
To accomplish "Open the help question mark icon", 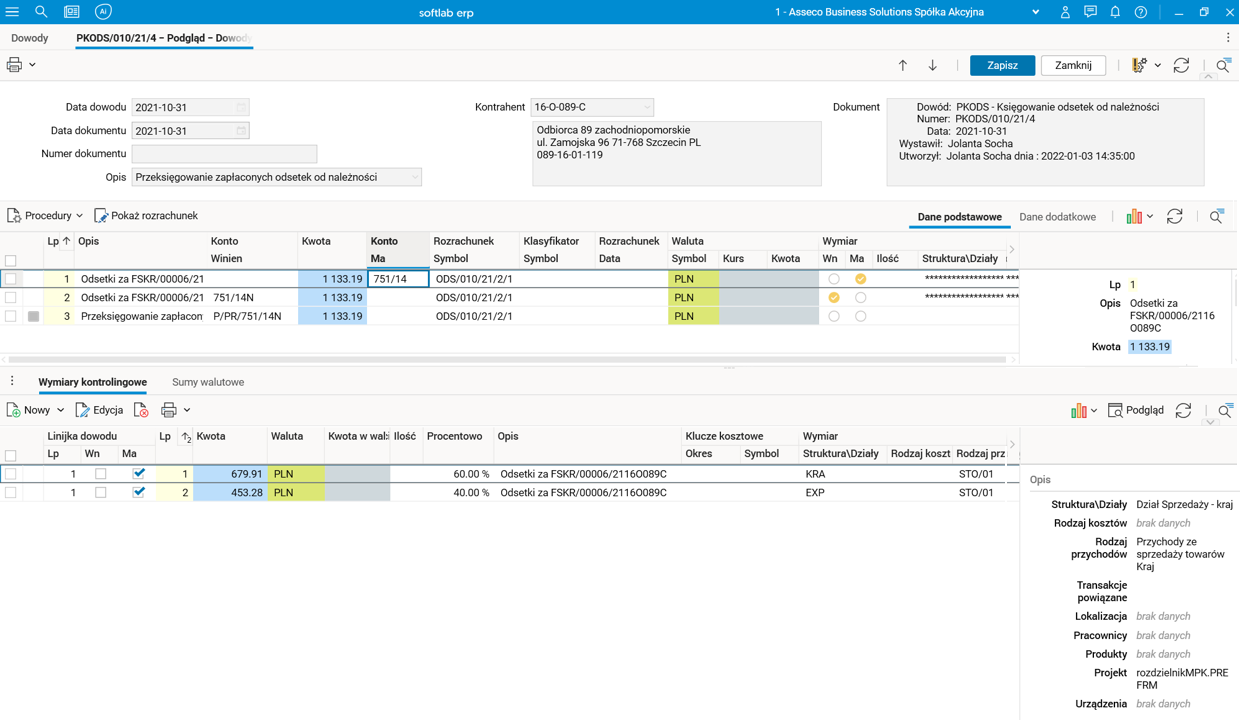I will click(x=1141, y=12).
